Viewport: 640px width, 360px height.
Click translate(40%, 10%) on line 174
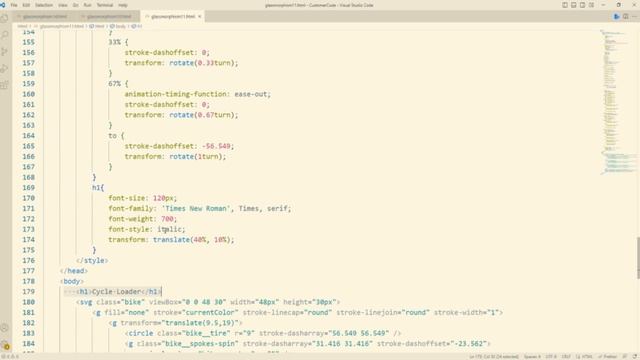point(192,240)
